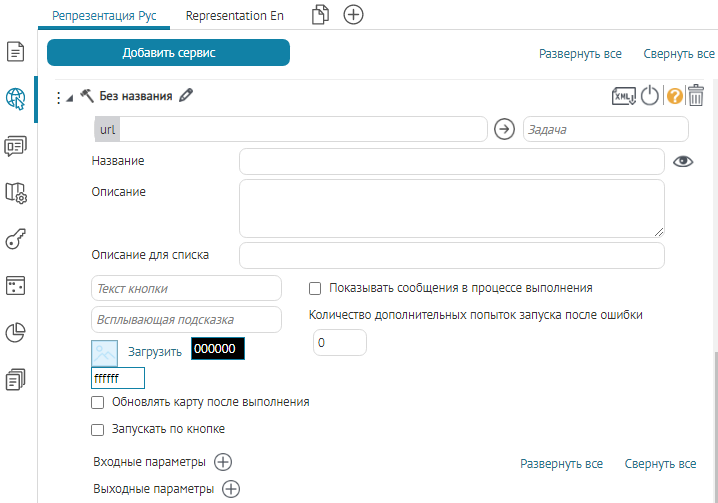The image size is (718, 503).
Task: Collapse the Без названия service triangle
Action: [x=70, y=97]
